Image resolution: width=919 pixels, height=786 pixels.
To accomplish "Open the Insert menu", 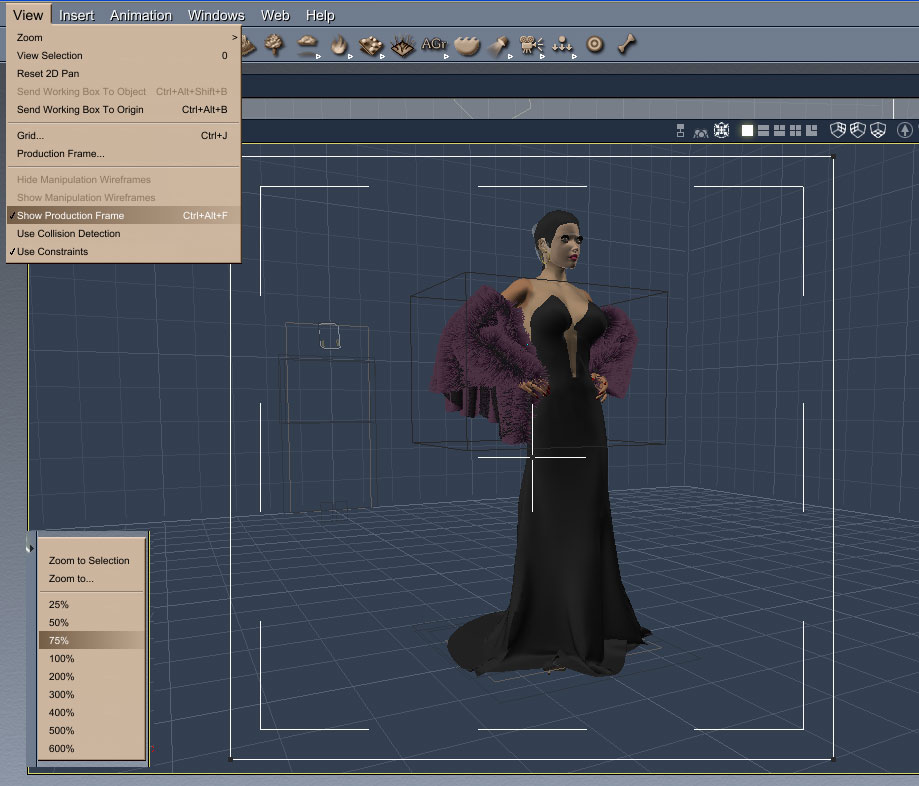I will pyautogui.click(x=76, y=15).
